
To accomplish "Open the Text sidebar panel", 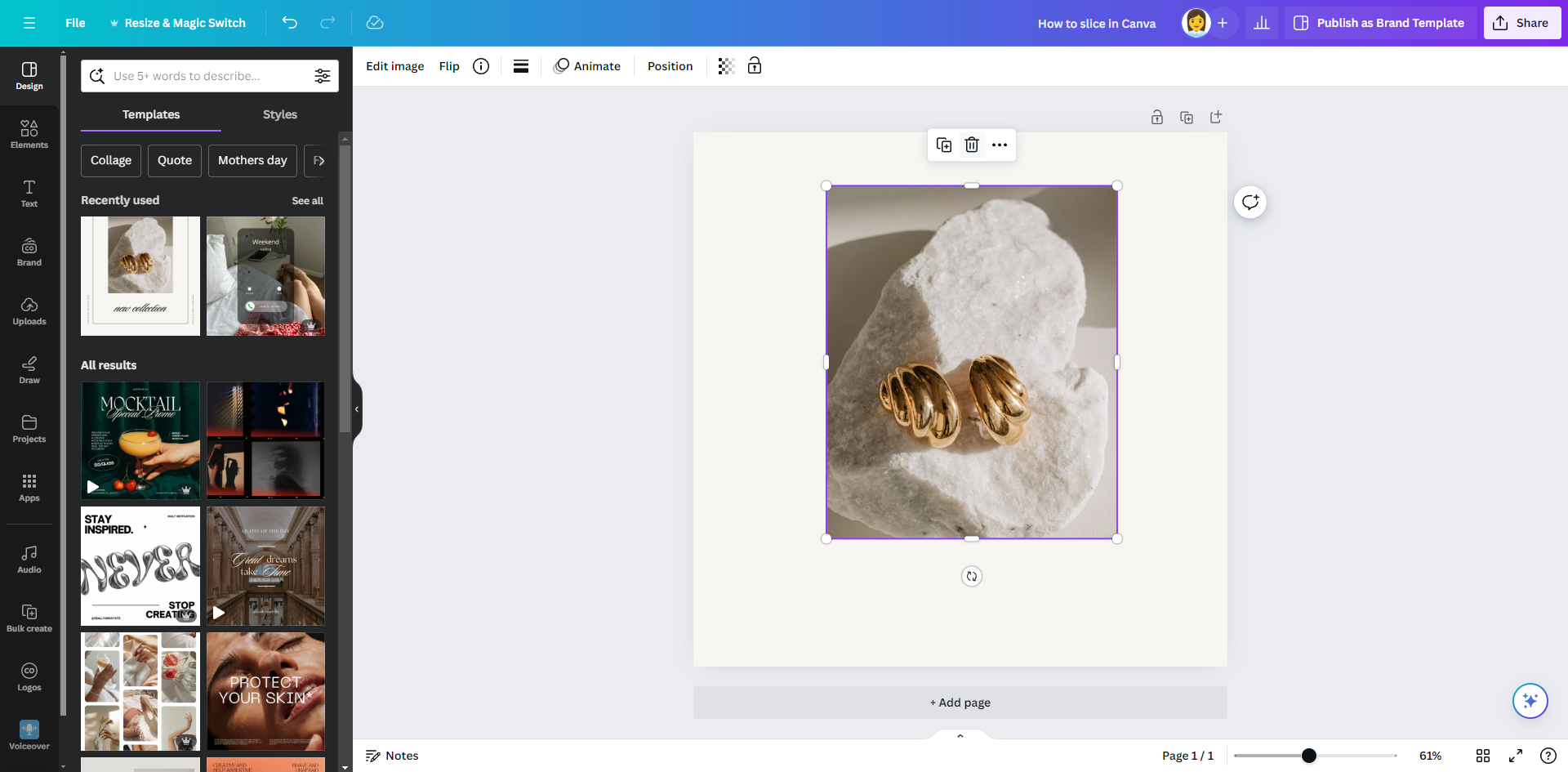I will click(x=29, y=193).
